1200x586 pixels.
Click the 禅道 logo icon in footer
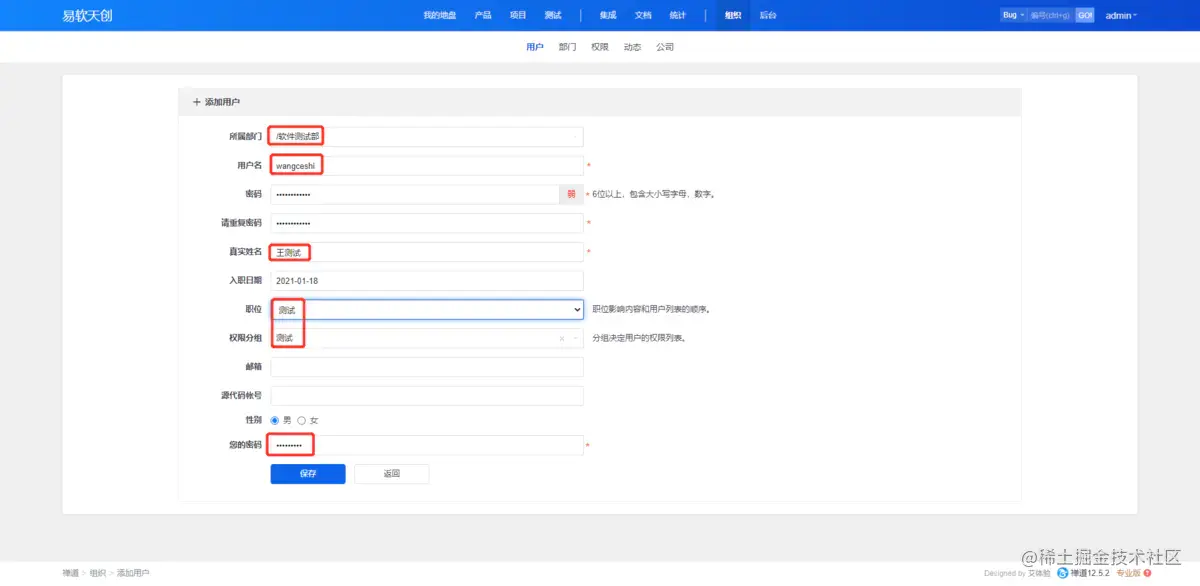click(1062, 573)
